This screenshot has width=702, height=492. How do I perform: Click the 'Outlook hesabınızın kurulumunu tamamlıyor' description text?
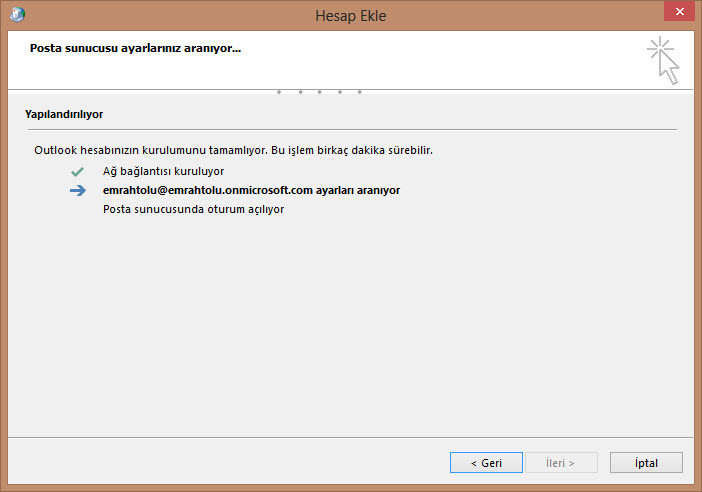click(x=233, y=150)
